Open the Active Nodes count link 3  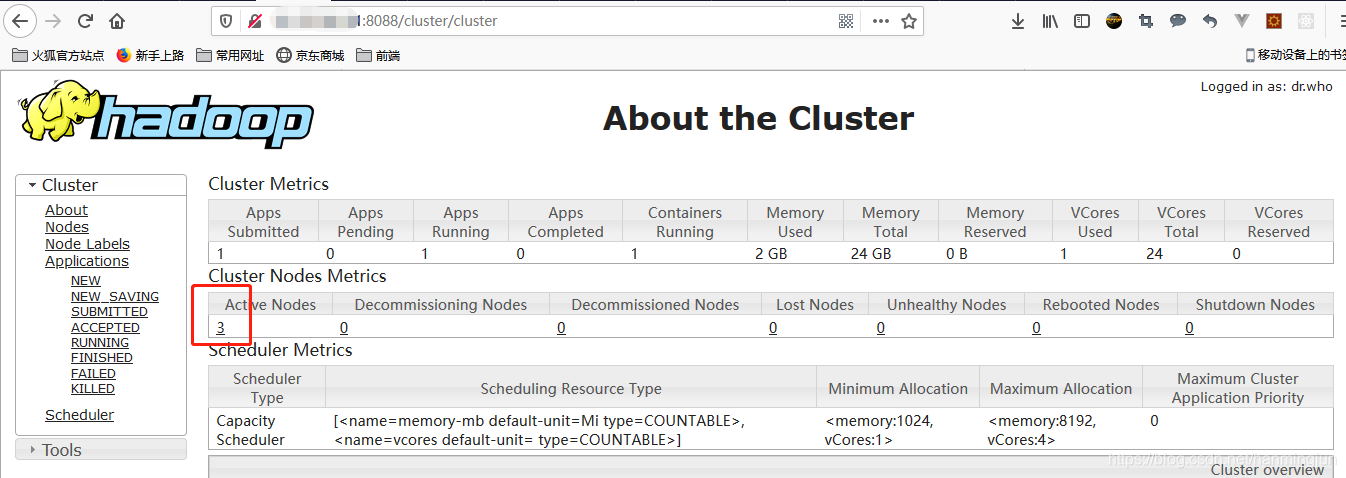point(220,327)
